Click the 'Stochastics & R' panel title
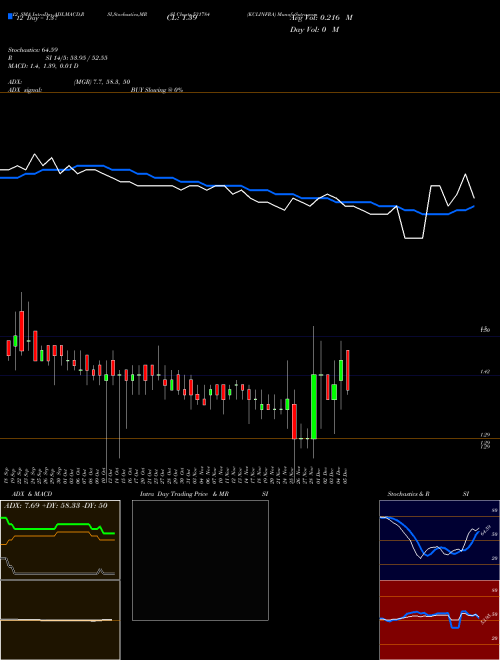500x660 pixels. [x=409, y=494]
